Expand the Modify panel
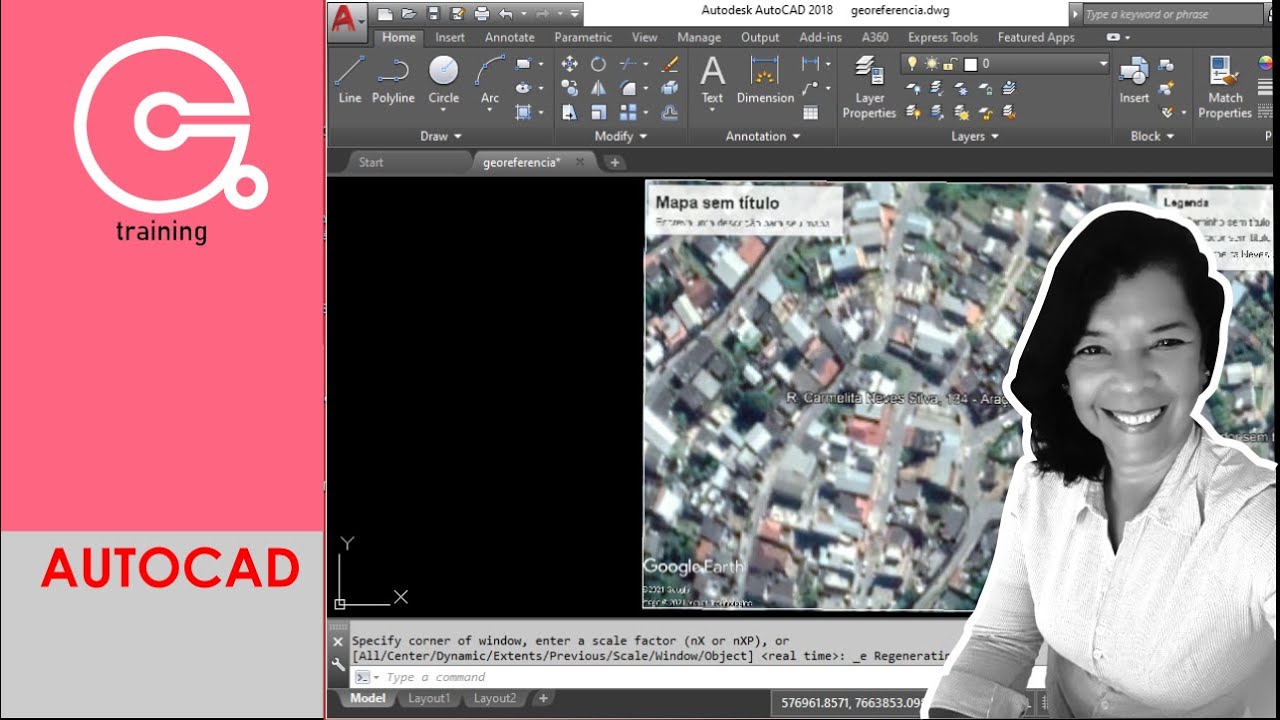Screen dimensions: 1280x720 (x=621, y=136)
